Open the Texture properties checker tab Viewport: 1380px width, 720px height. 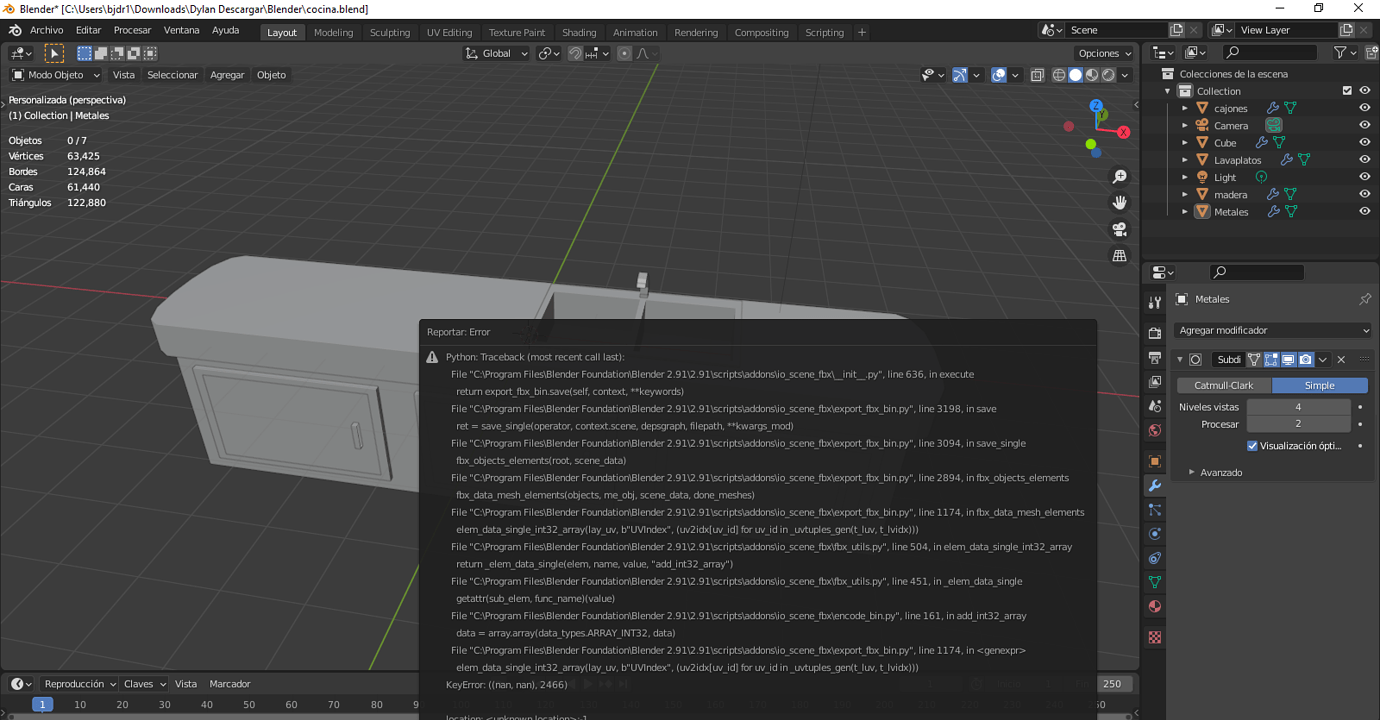point(1155,637)
